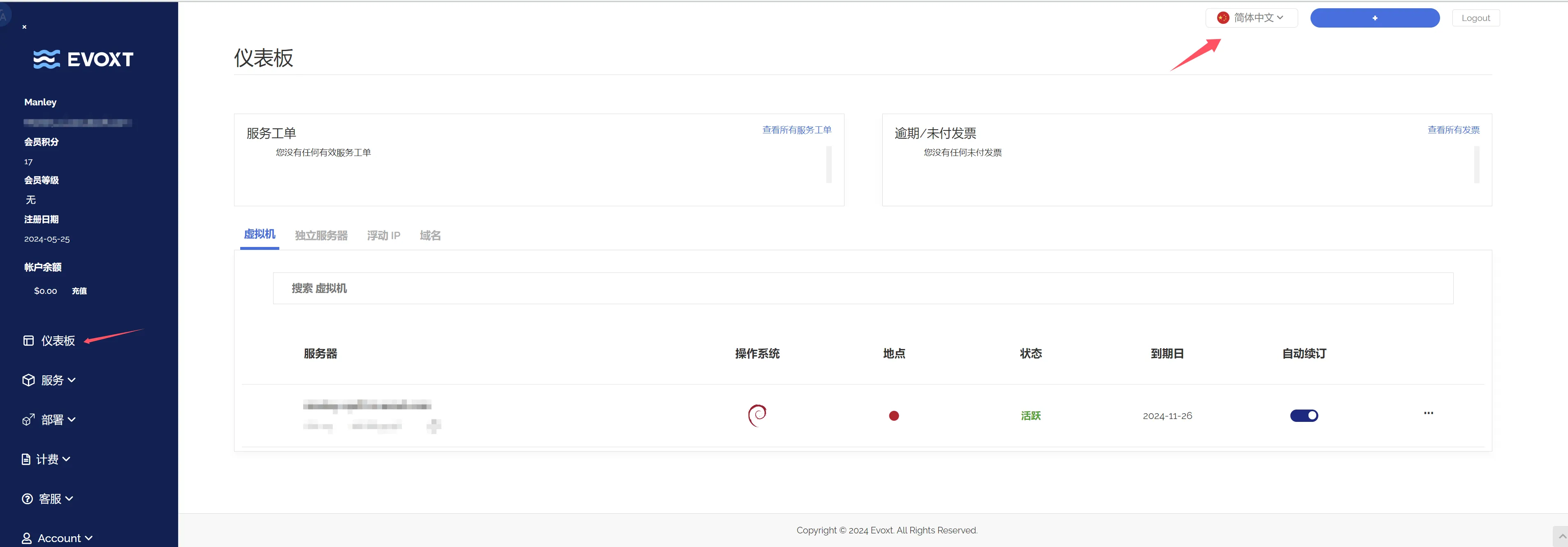Open the 域名 tab
Screen dimensions: 1568x547
pos(430,235)
